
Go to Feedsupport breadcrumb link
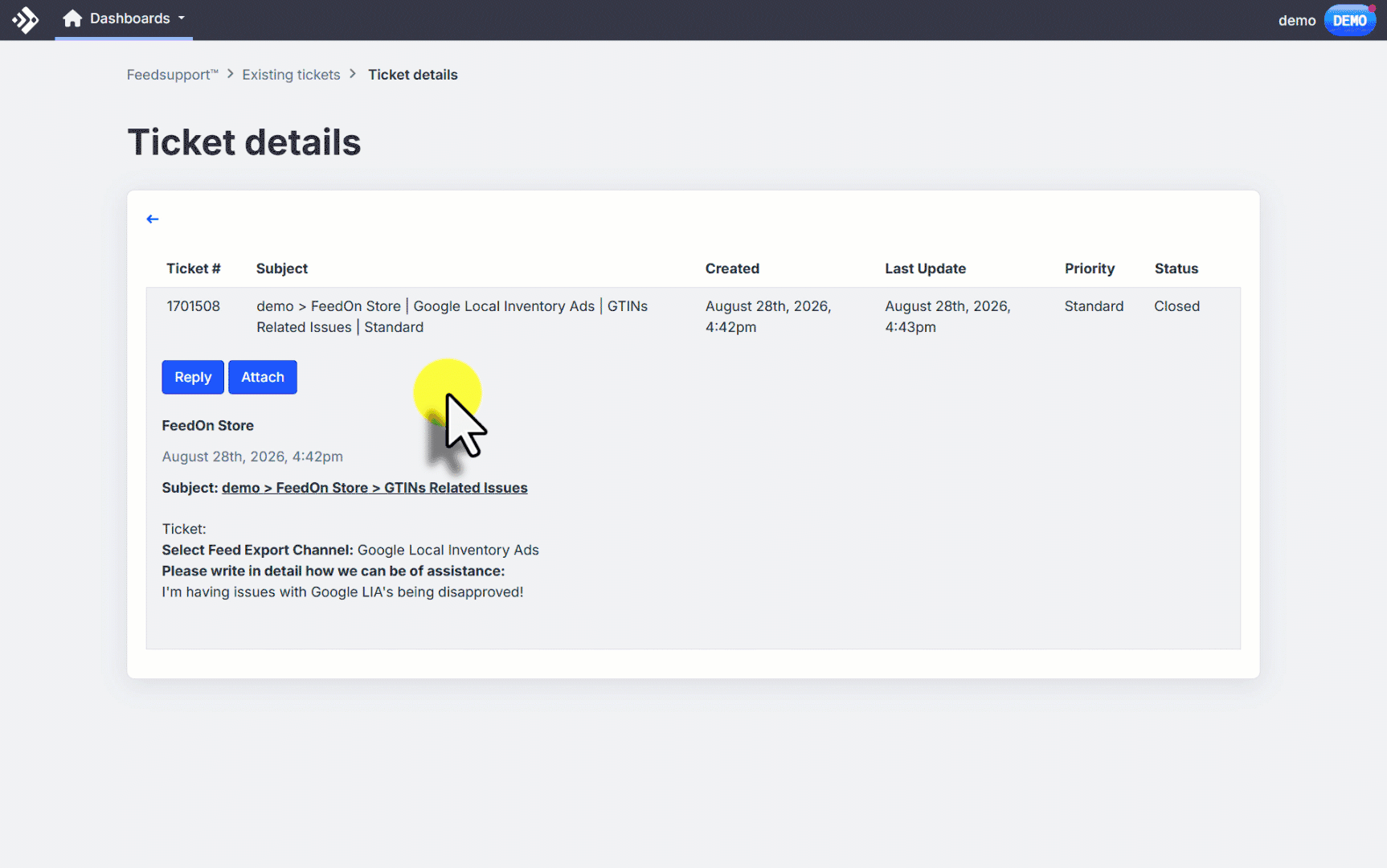click(x=173, y=75)
